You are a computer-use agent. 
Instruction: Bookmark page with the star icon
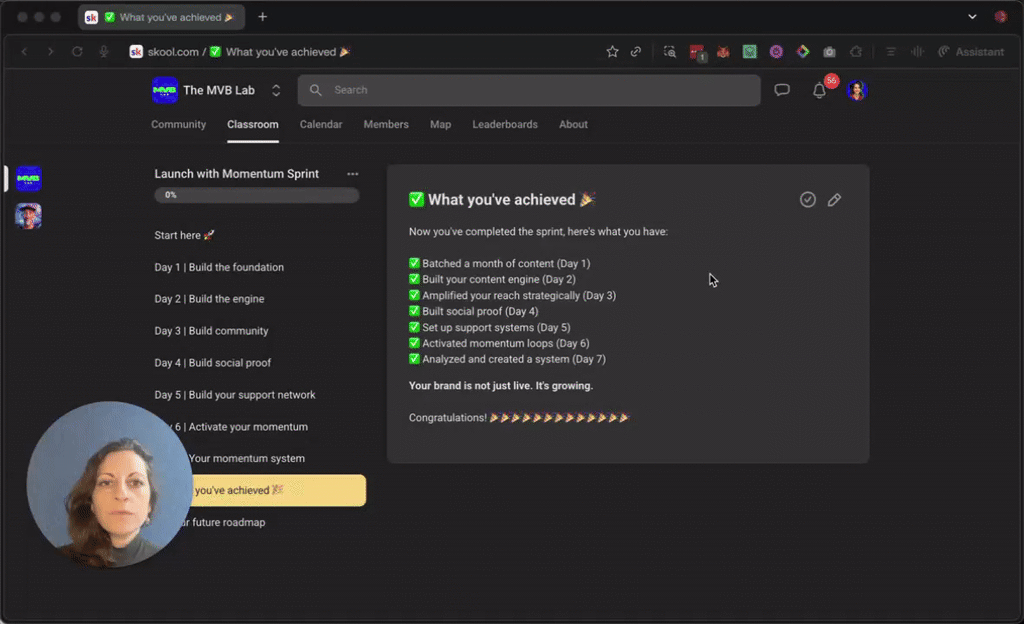(x=612, y=52)
